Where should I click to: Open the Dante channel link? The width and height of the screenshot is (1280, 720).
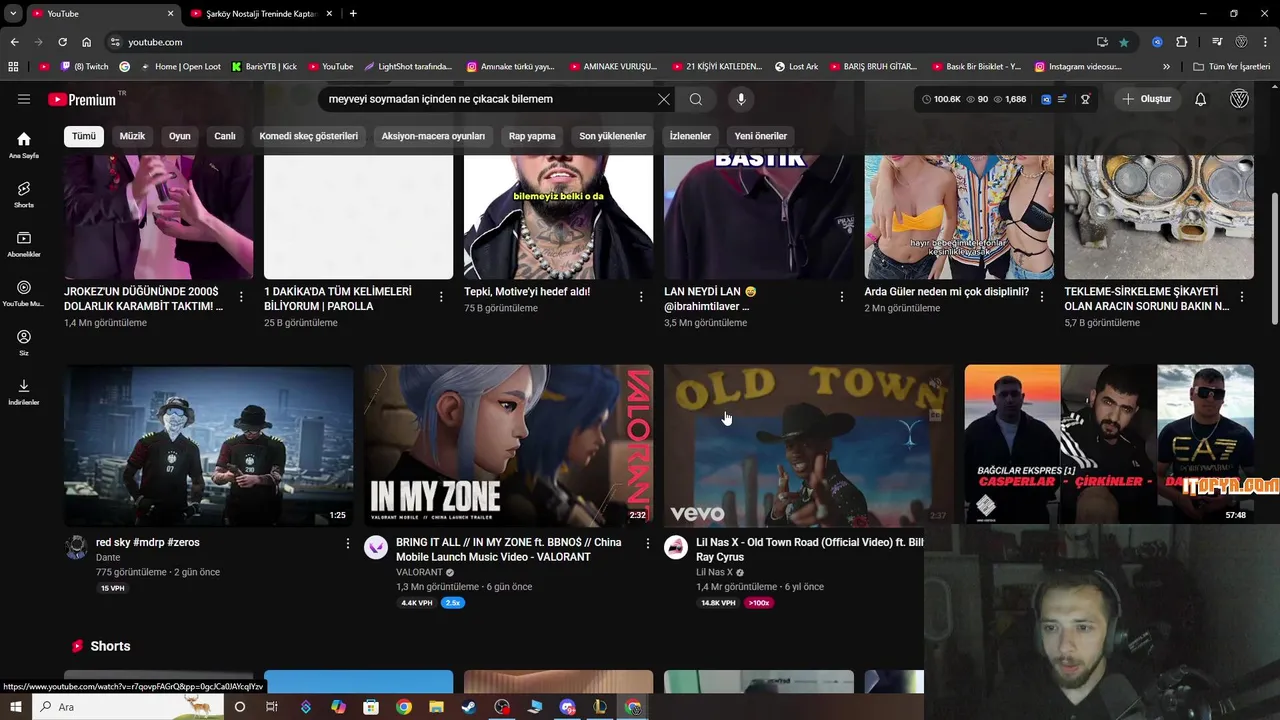[x=108, y=558]
